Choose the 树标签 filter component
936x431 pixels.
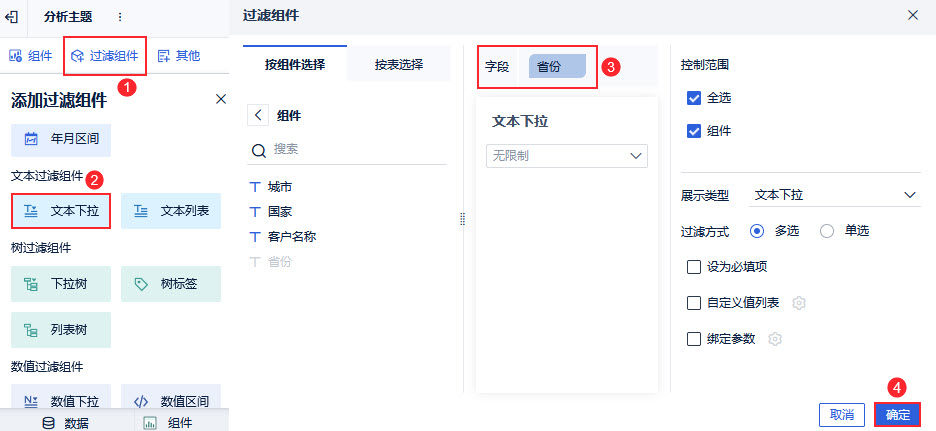[171, 284]
